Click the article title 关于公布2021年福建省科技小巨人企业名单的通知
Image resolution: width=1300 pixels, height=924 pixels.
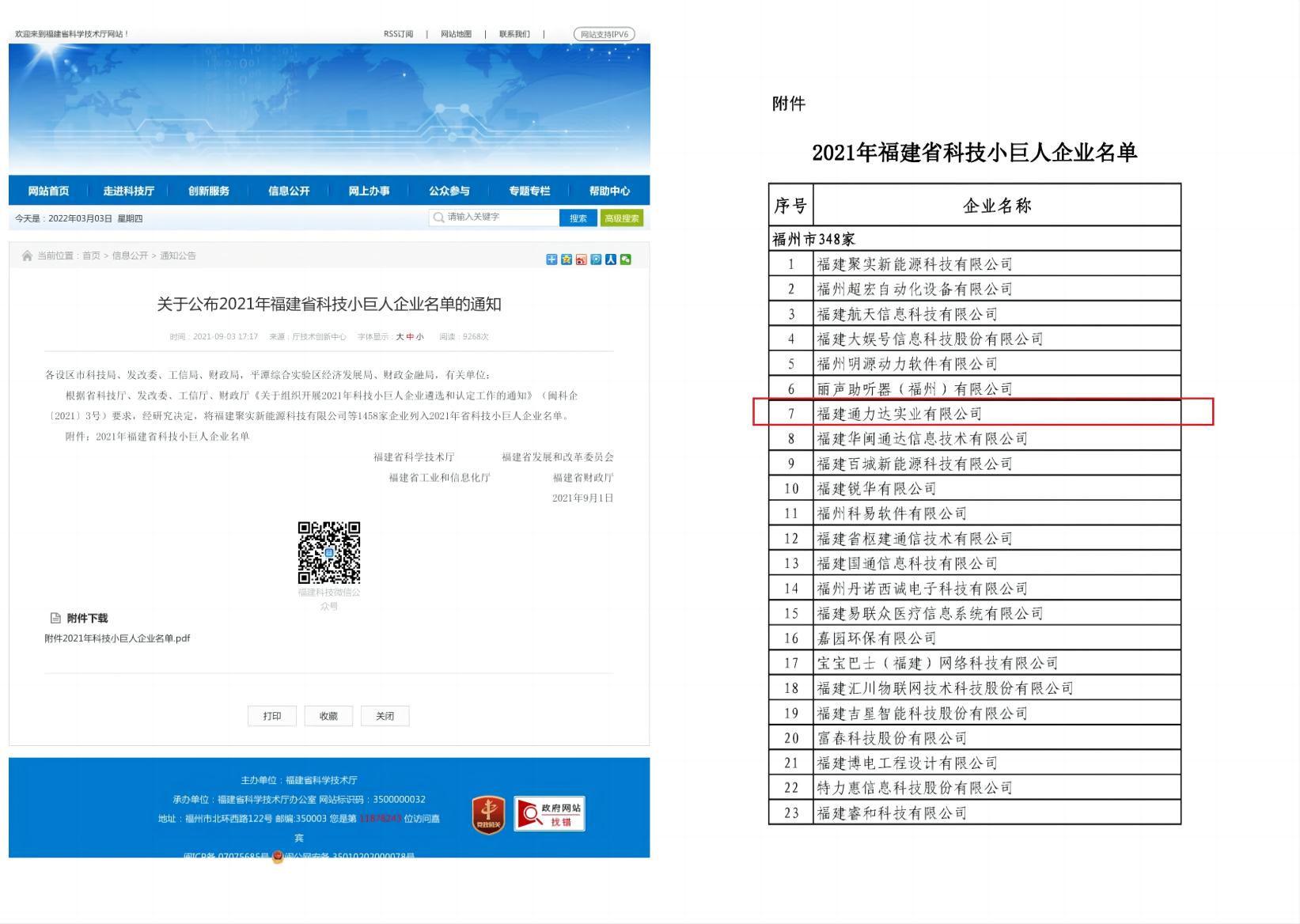click(x=329, y=305)
